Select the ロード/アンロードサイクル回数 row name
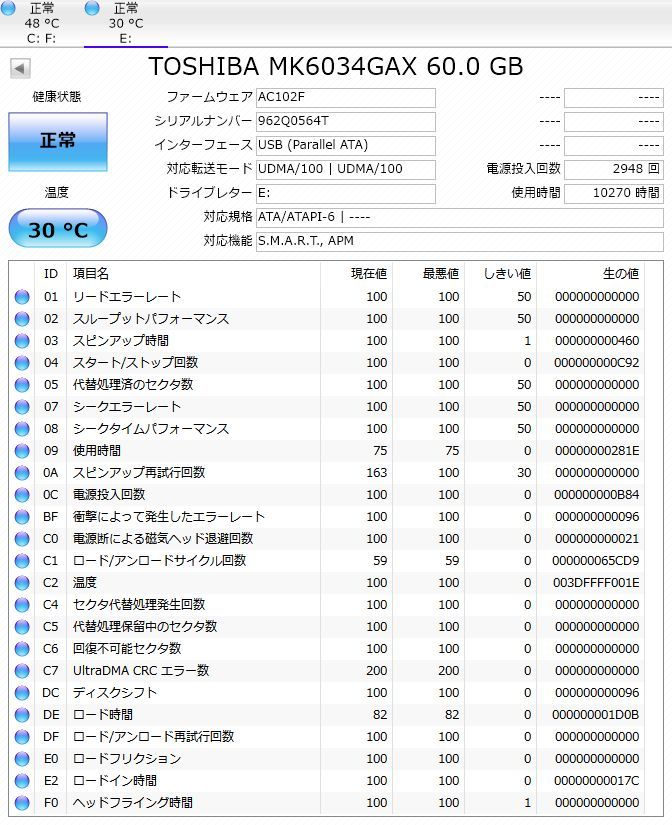The image size is (672, 825). point(159,561)
